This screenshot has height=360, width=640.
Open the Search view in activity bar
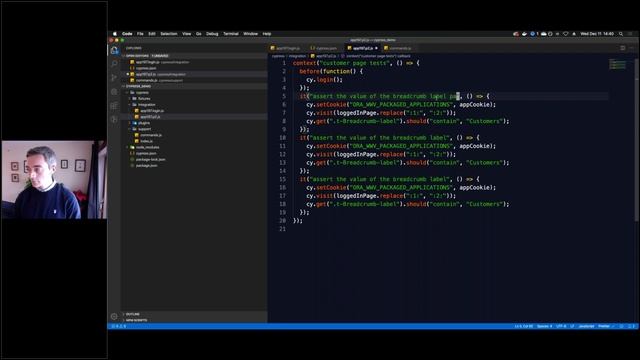pos(114,64)
